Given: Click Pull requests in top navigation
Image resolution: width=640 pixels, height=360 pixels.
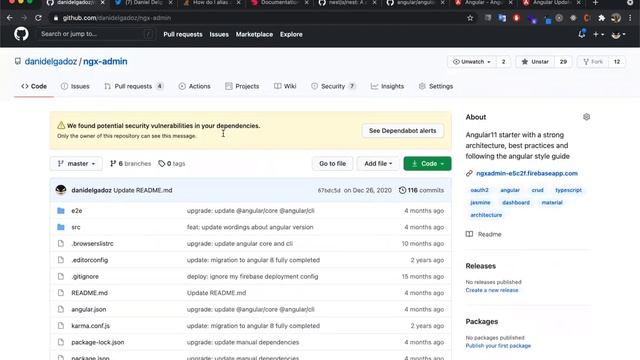Looking at the screenshot, I should click(x=183, y=34).
